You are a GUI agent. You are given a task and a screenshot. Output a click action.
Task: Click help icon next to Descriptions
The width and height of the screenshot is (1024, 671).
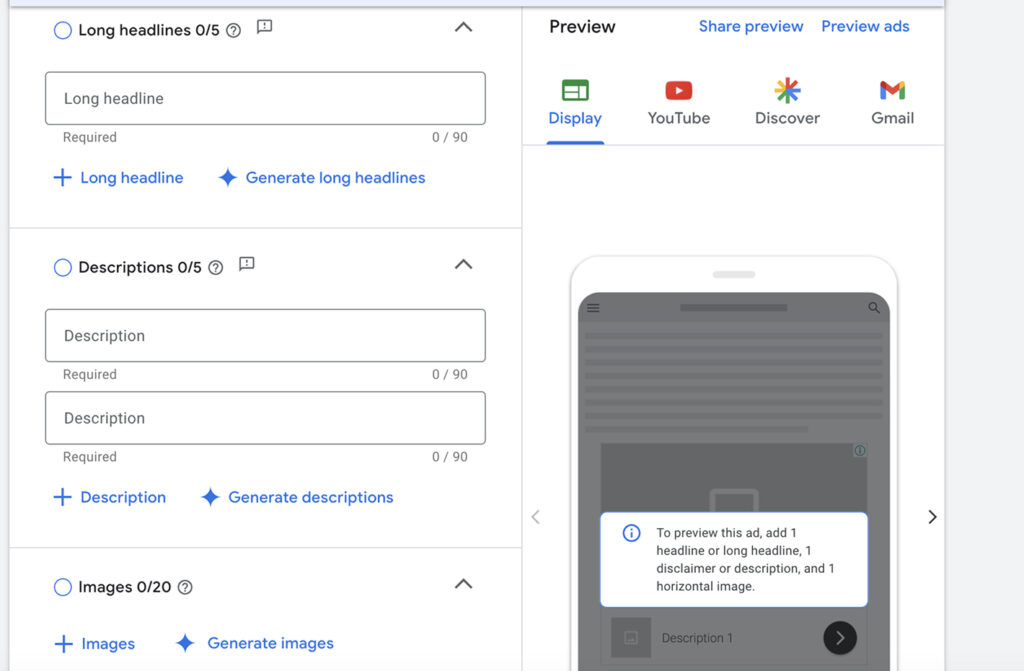tap(216, 268)
